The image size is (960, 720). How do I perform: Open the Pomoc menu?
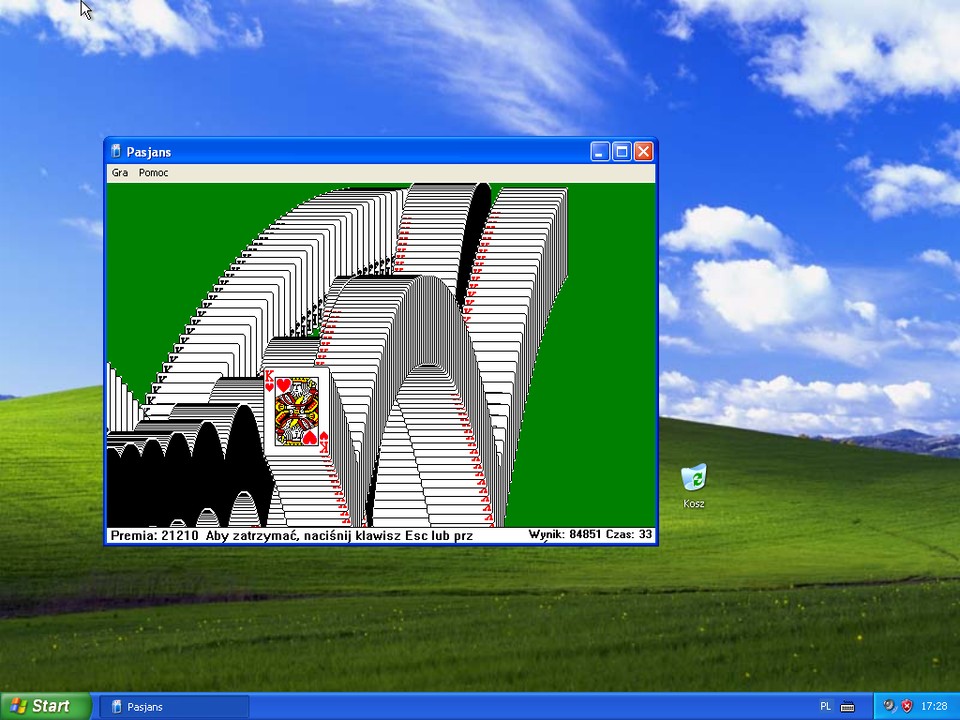click(153, 172)
